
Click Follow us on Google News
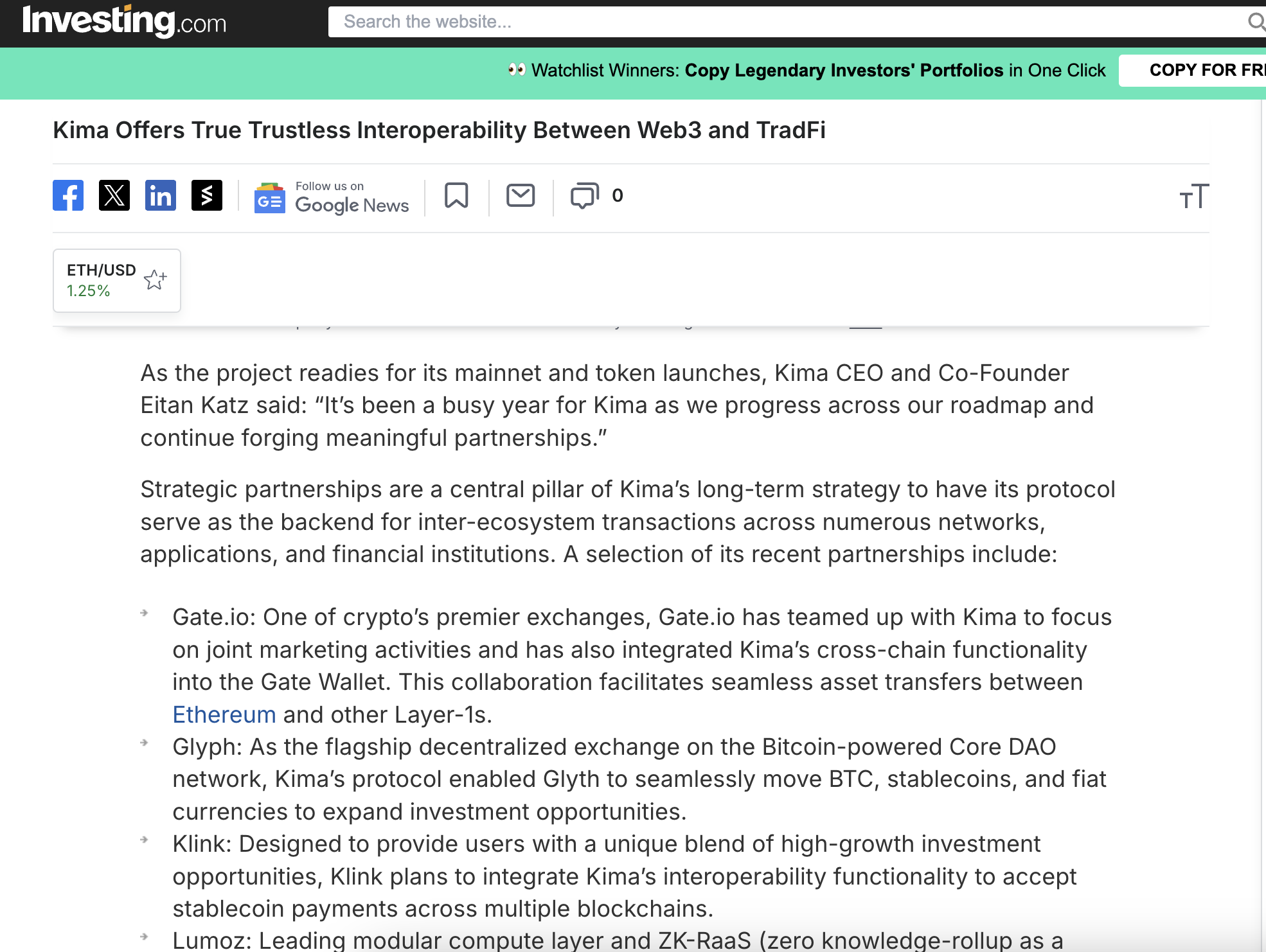pyautogui.click(x=352, y=197)
